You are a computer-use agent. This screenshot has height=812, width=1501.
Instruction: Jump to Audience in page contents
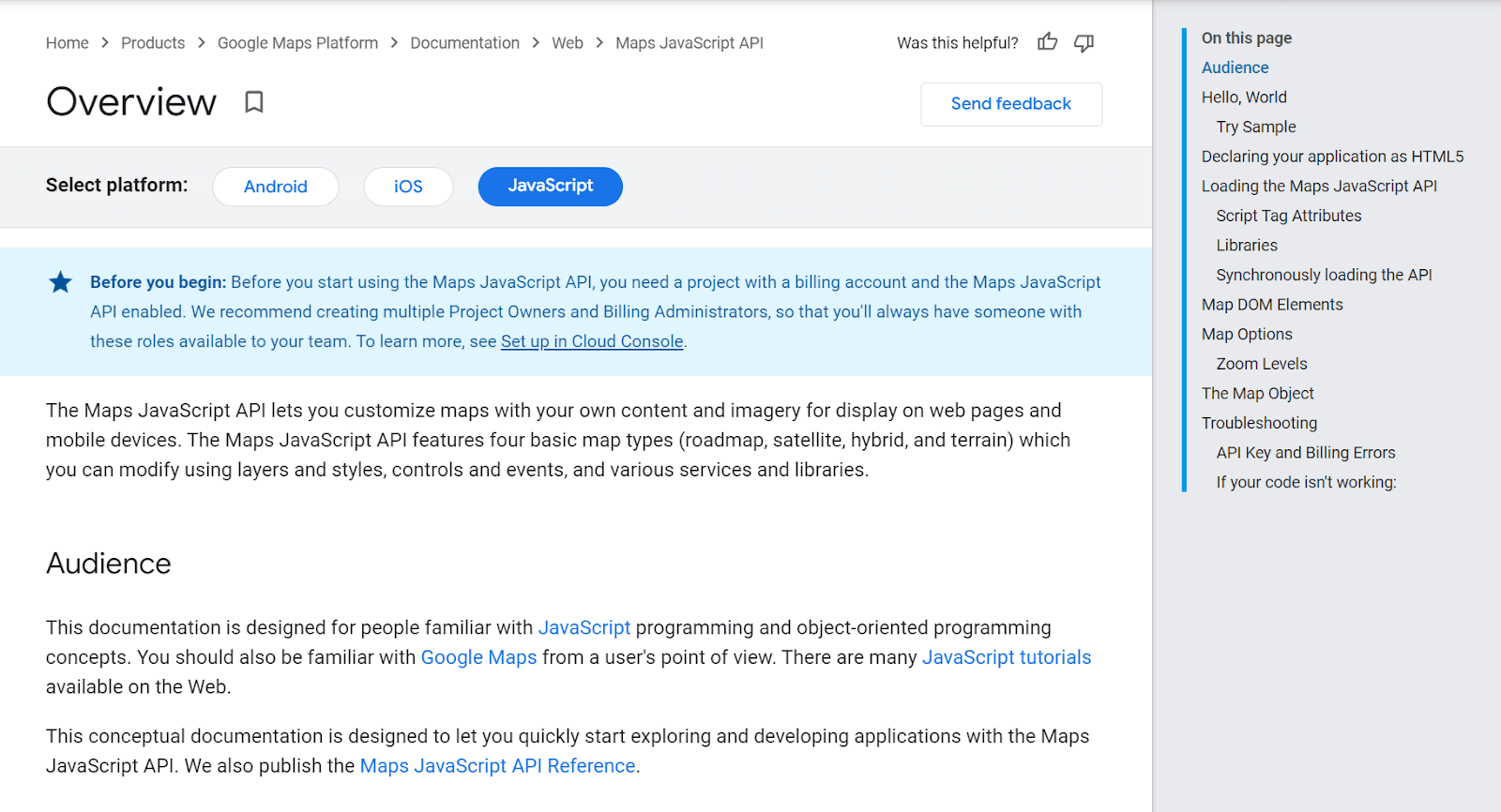(x=1235, y=68)
